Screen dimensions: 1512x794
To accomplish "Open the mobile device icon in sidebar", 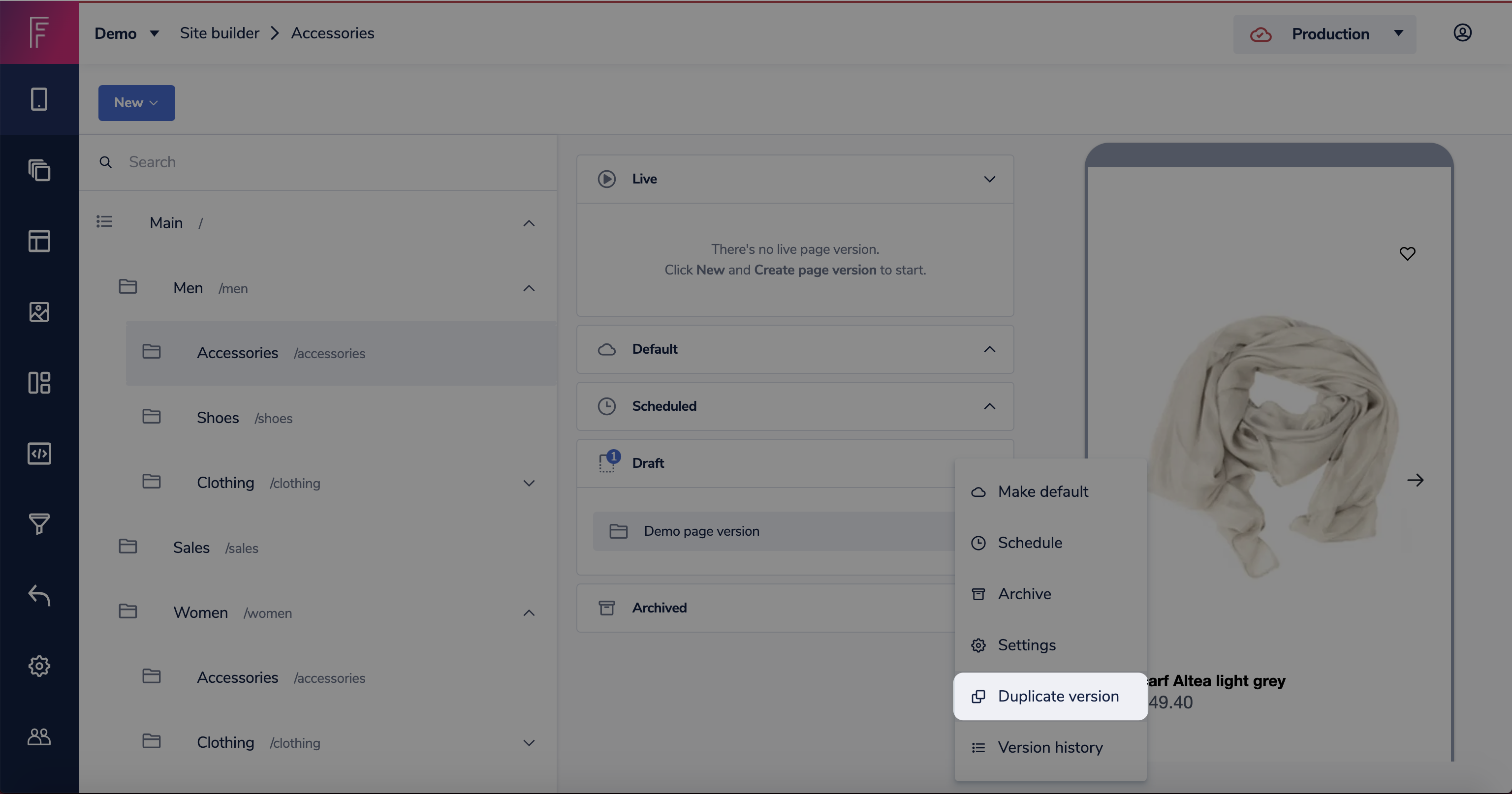I will pos(39,99).
